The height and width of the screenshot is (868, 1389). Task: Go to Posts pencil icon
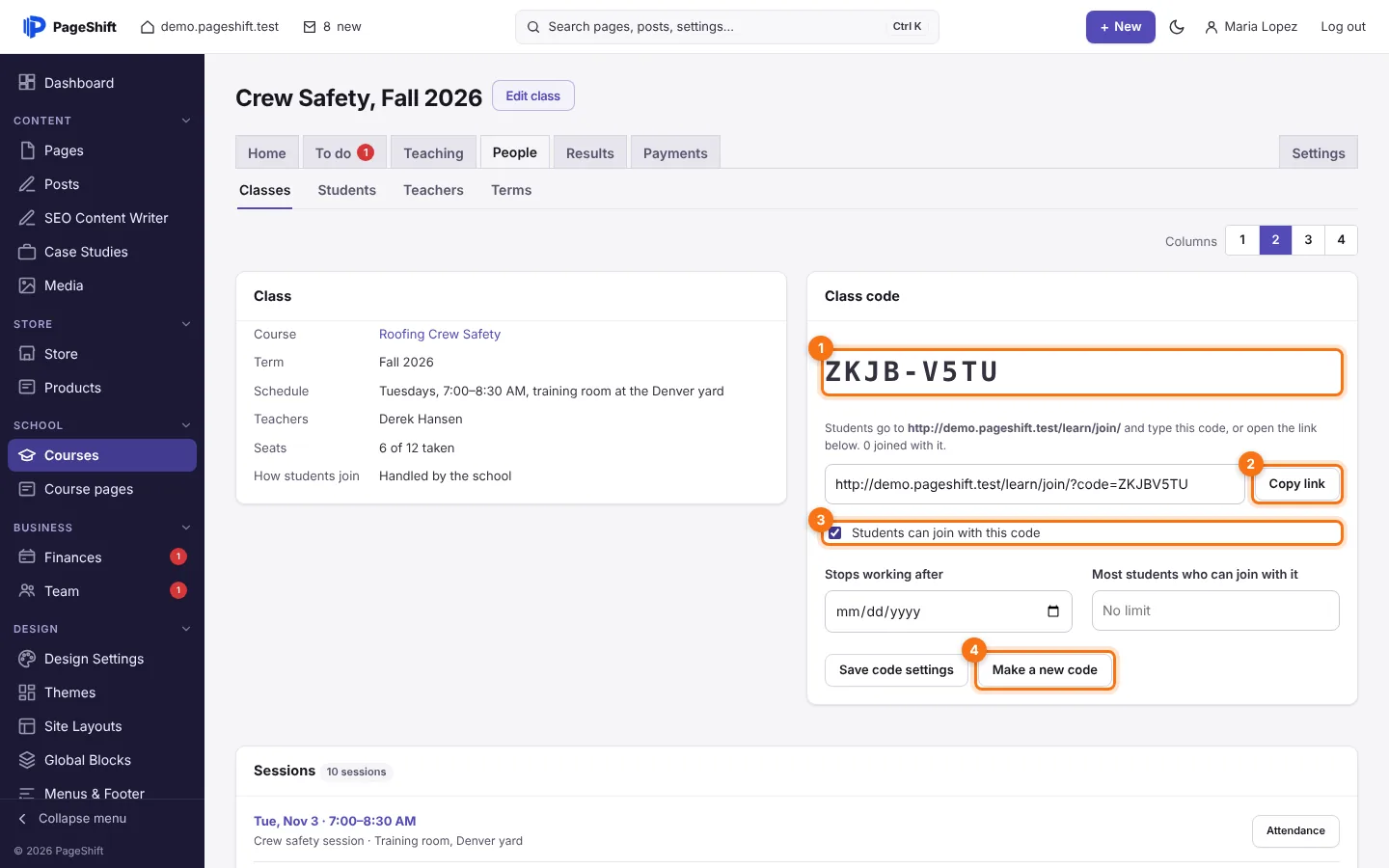[27, 184]
